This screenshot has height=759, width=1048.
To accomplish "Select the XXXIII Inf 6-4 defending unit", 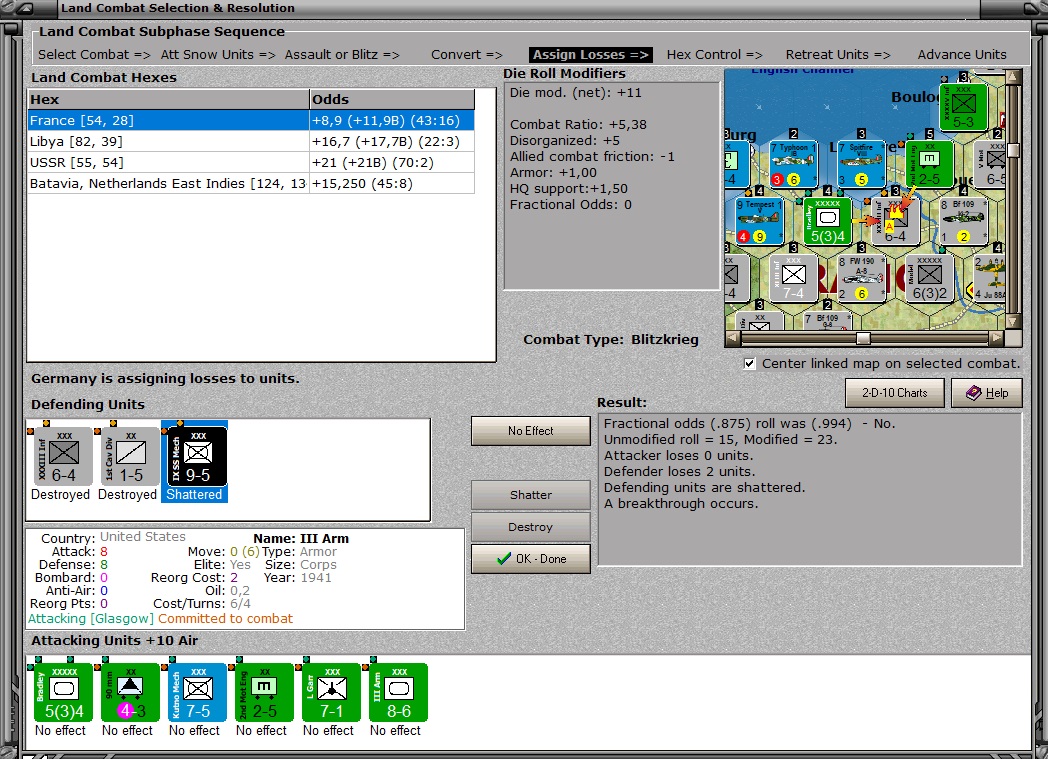I will click(61, 456).
